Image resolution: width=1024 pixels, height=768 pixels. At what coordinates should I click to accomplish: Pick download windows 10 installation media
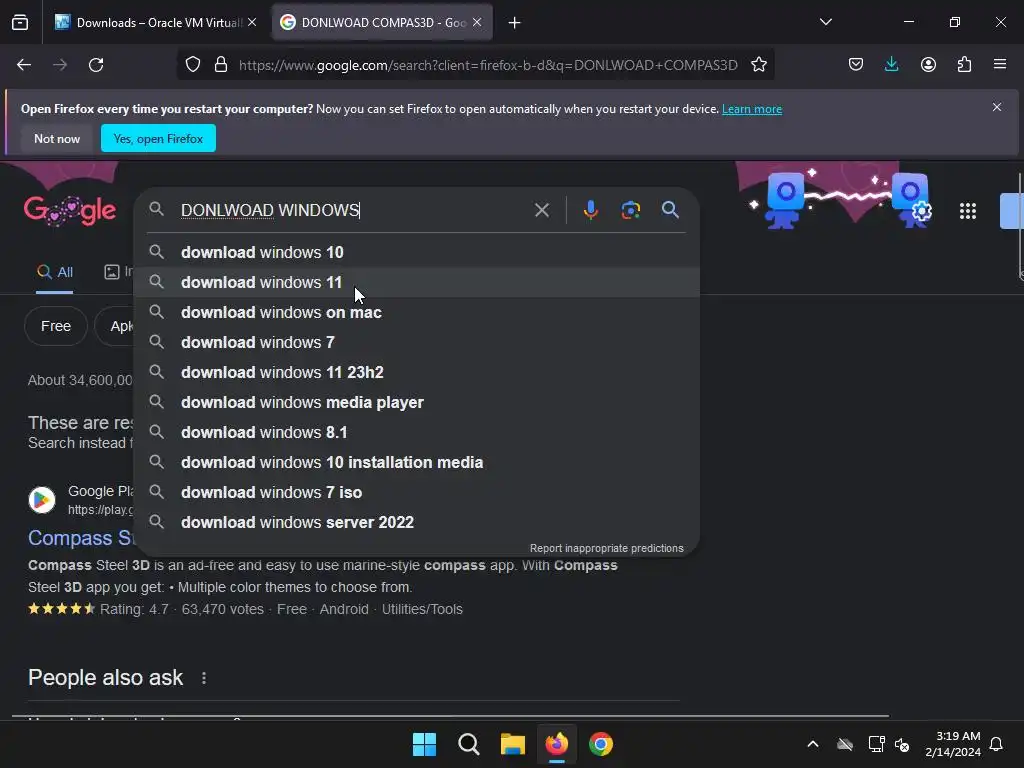click(417, 462)
